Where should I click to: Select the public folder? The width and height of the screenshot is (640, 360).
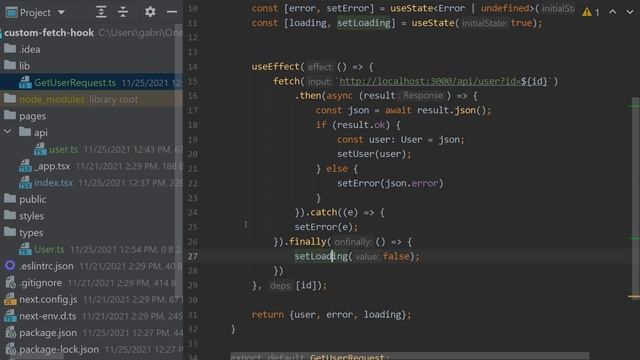click(x=33, y=199)
